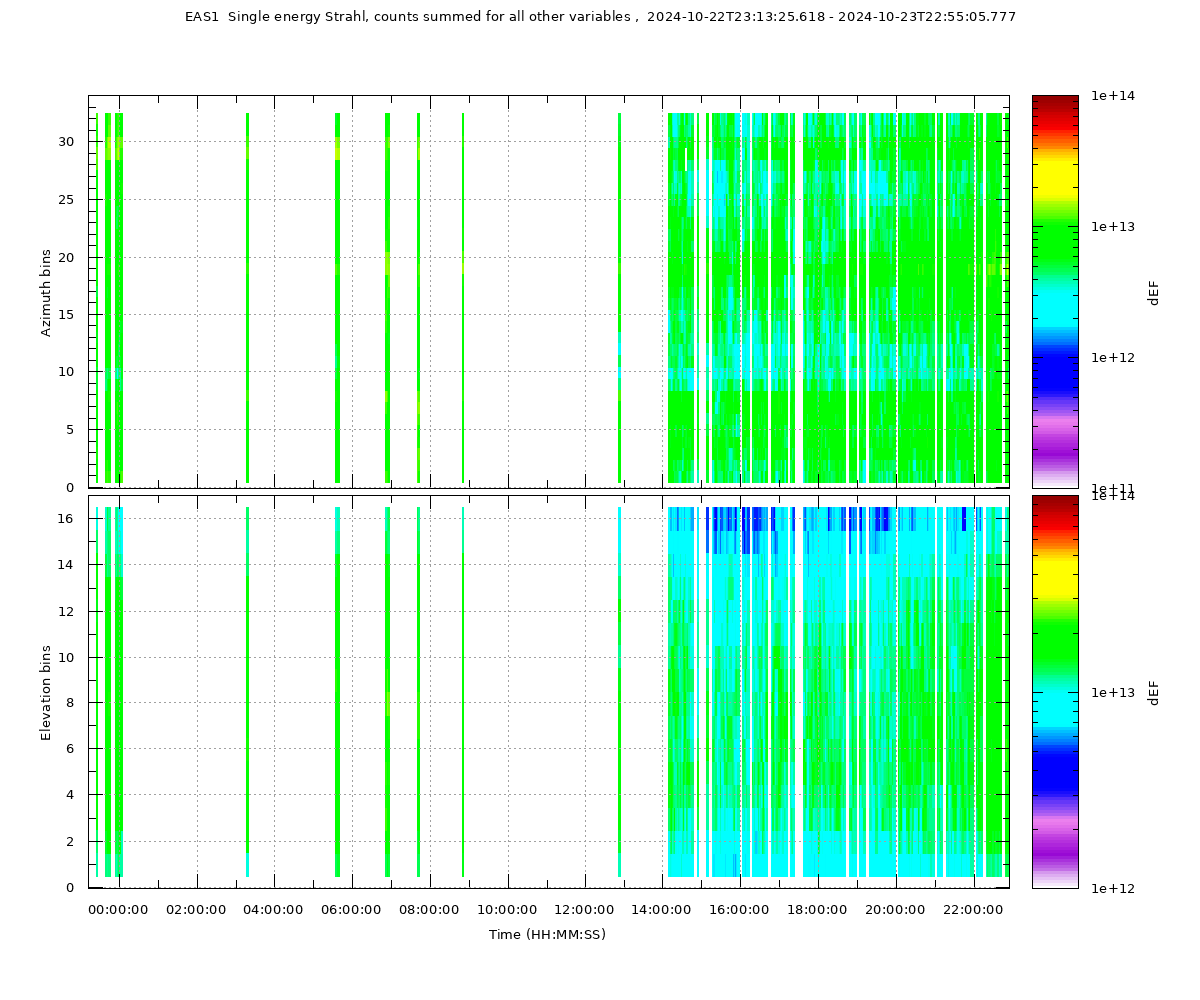
Task: Click the '00:00:00' time tick label
Action: tap(118, 909)
